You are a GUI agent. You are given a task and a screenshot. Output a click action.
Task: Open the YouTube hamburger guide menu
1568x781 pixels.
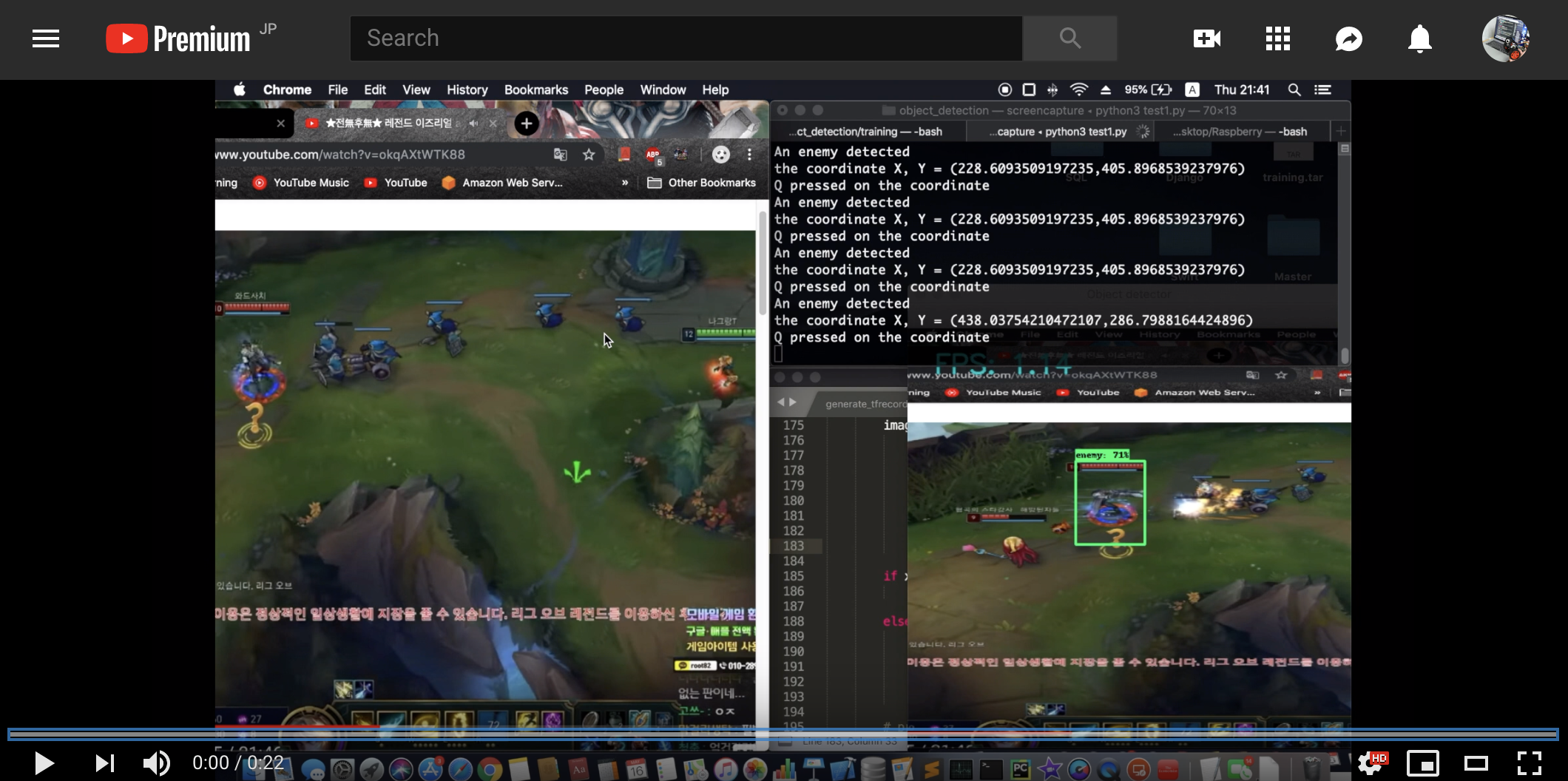click(x=46, y=38)
